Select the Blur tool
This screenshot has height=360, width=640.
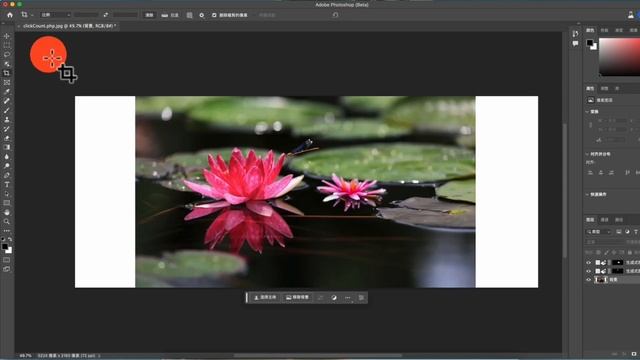(x=7, y=157)
